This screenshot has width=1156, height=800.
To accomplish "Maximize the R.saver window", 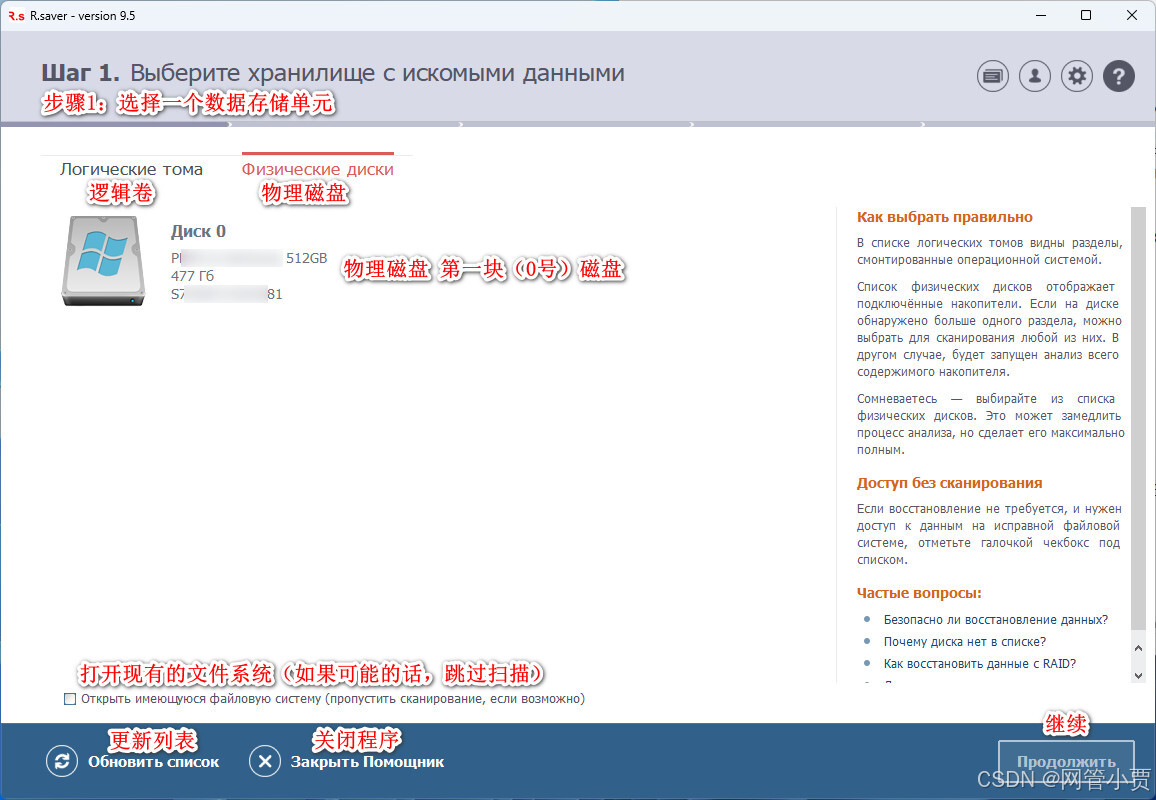I will 1086,15.
